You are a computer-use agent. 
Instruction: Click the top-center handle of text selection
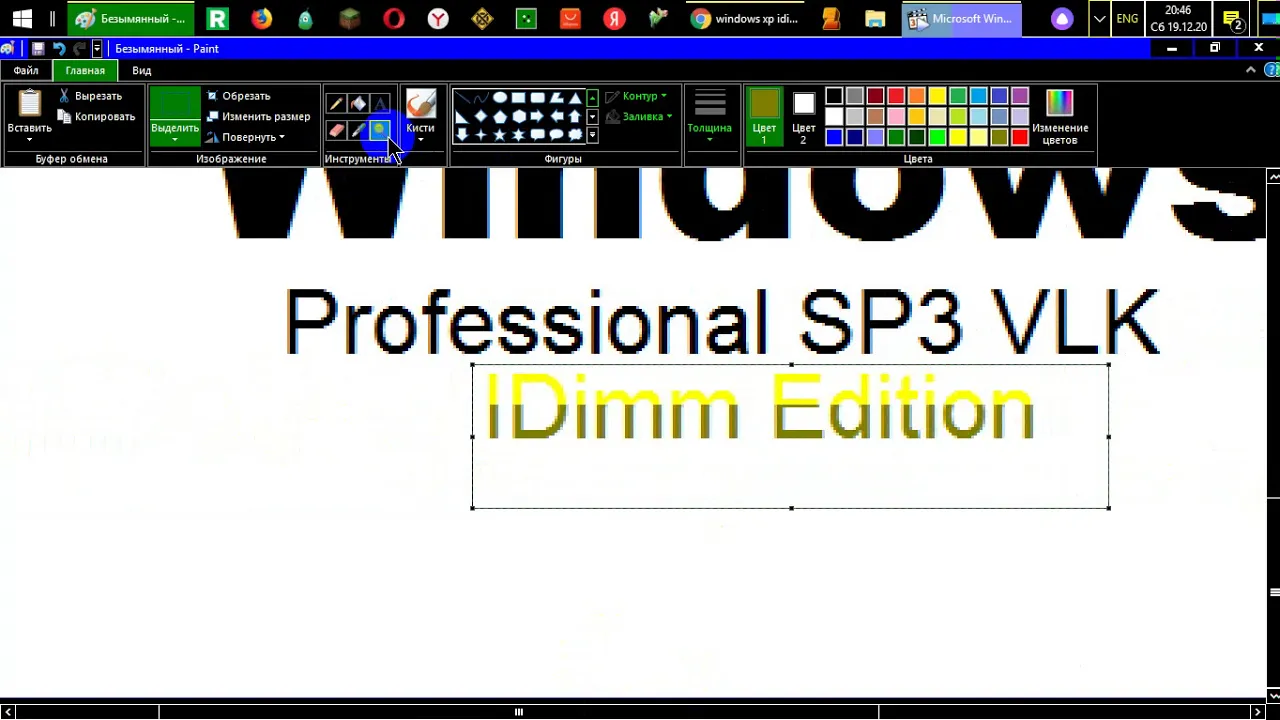[791, 365]
